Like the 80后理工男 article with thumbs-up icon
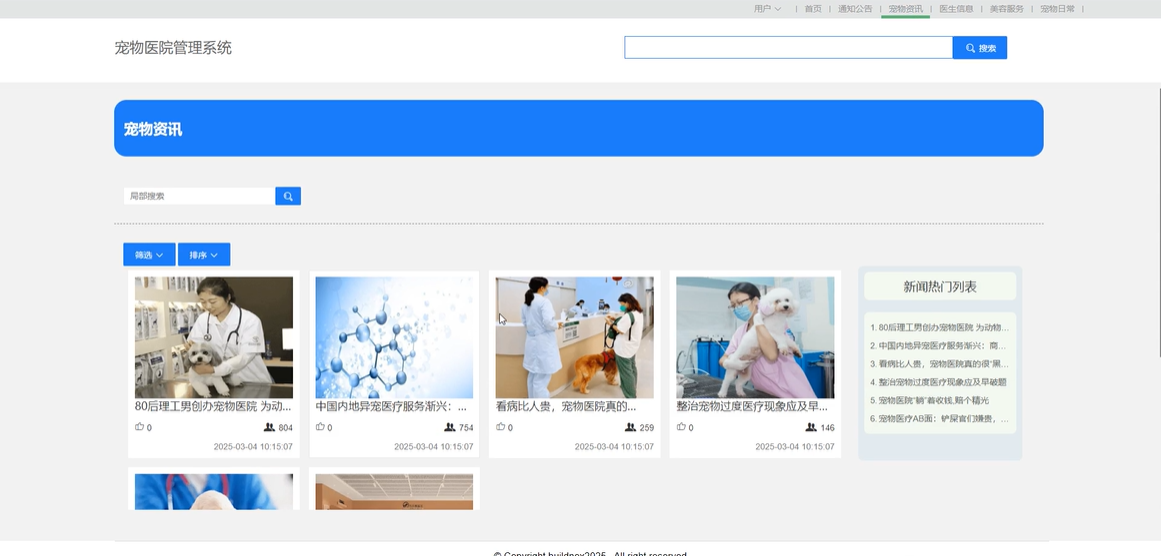This screenshot has height=556, width=1161. point(139,426)
